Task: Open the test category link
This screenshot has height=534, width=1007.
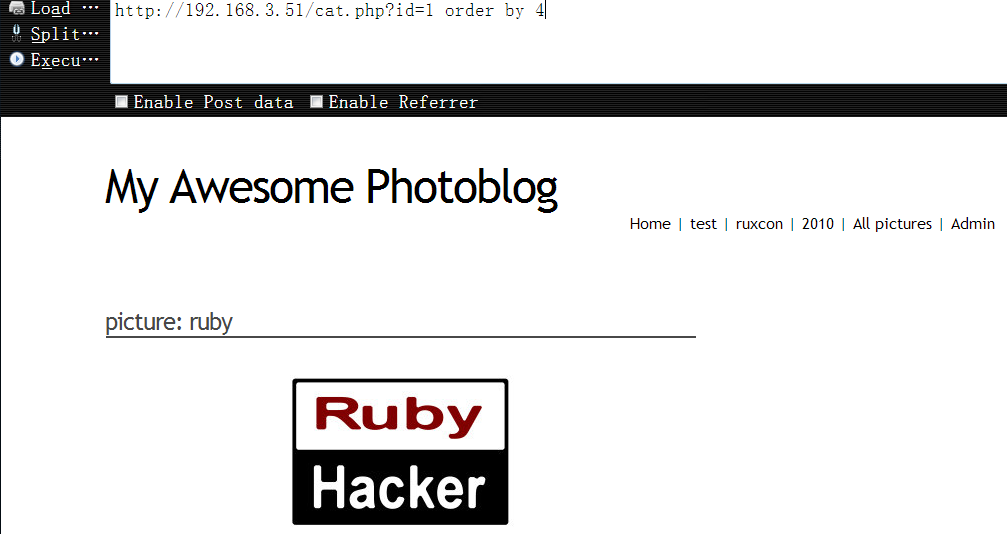Action: coord(703,224)
